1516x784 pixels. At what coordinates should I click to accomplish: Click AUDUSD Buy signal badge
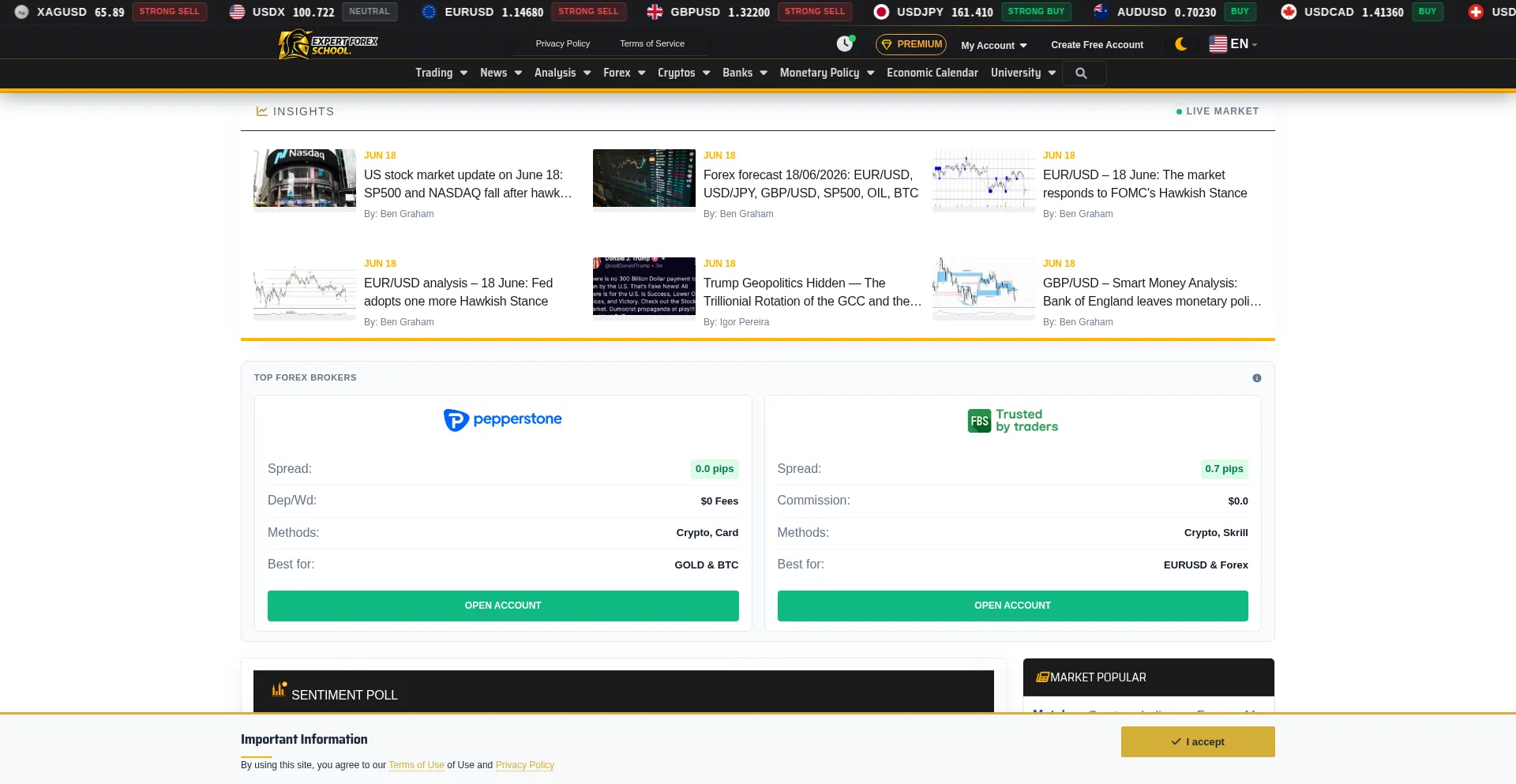tap(1240, 12)
